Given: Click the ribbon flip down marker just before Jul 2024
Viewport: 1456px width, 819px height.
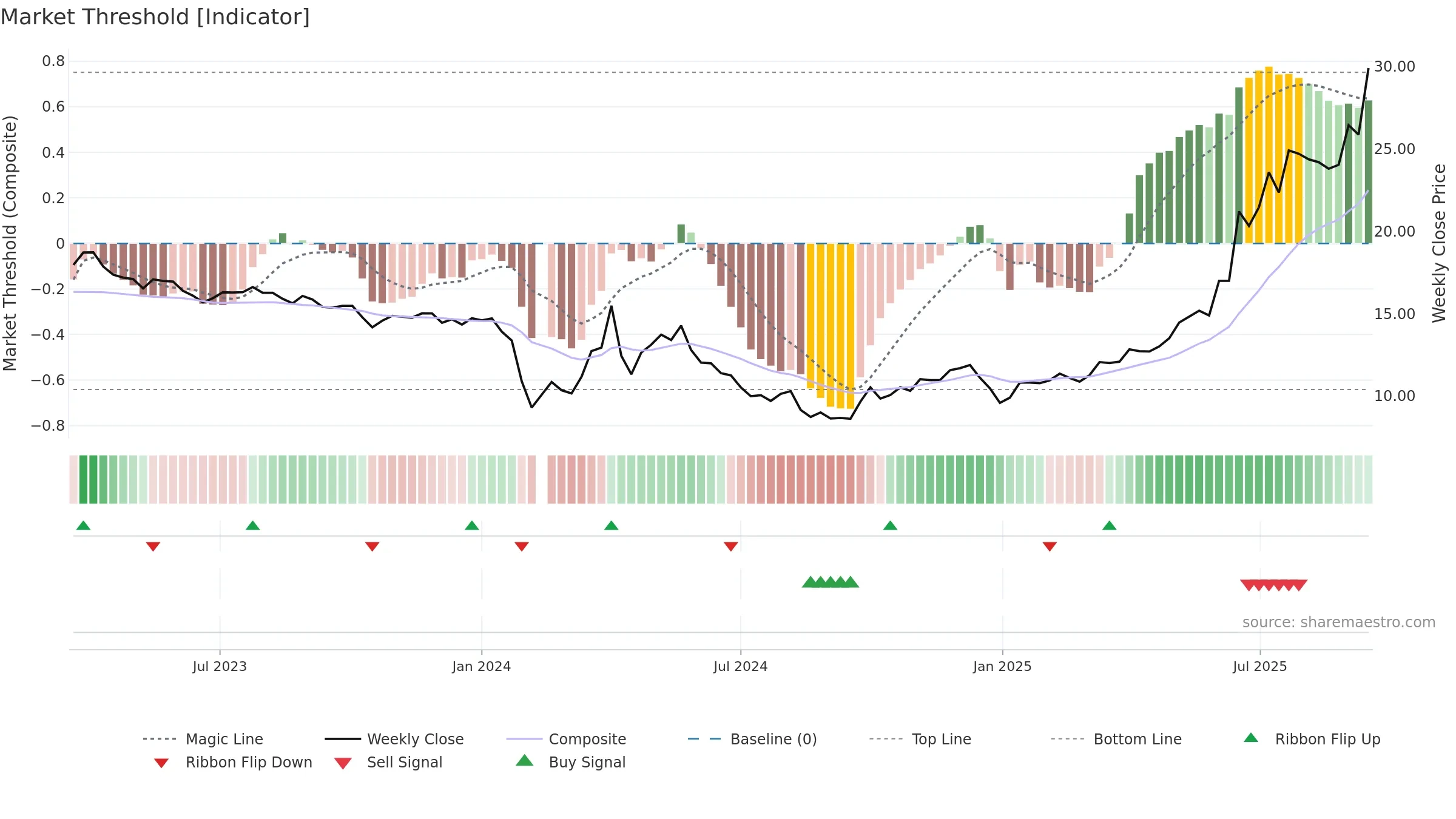Looking at the screenshot, I should click(x=731, y=547).
